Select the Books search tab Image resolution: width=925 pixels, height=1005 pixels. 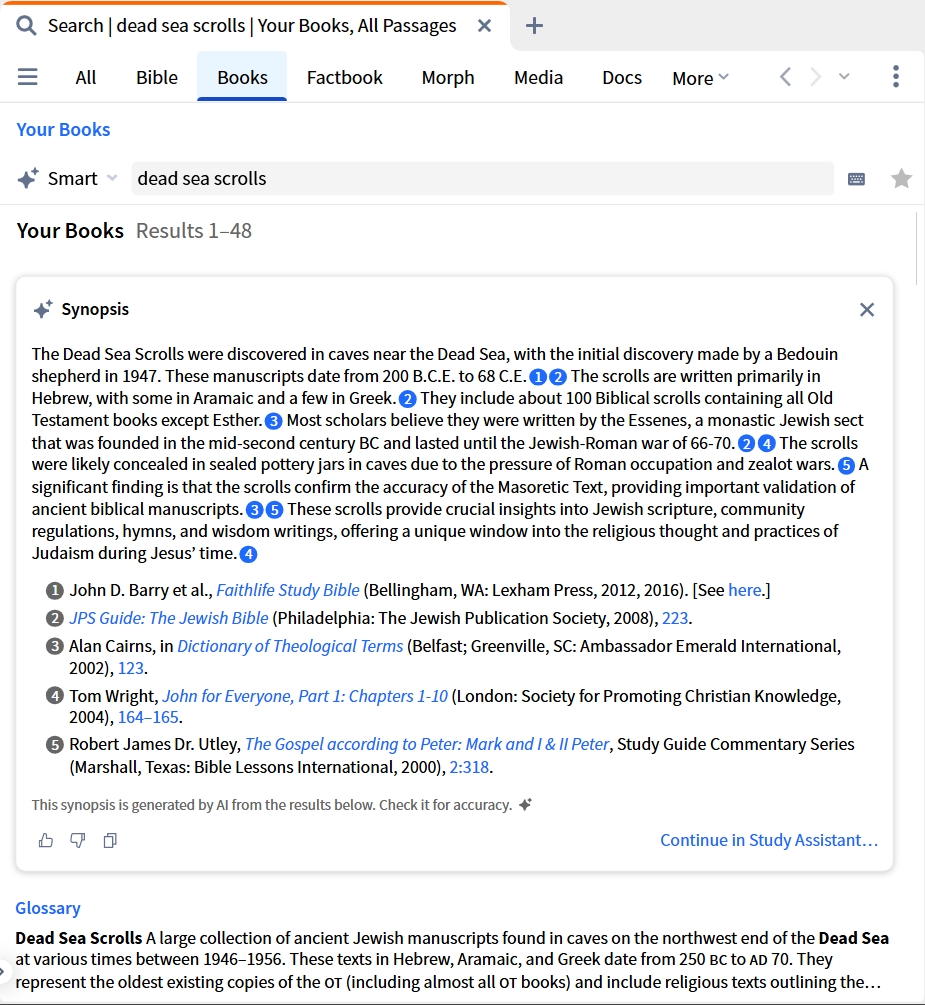242,78
